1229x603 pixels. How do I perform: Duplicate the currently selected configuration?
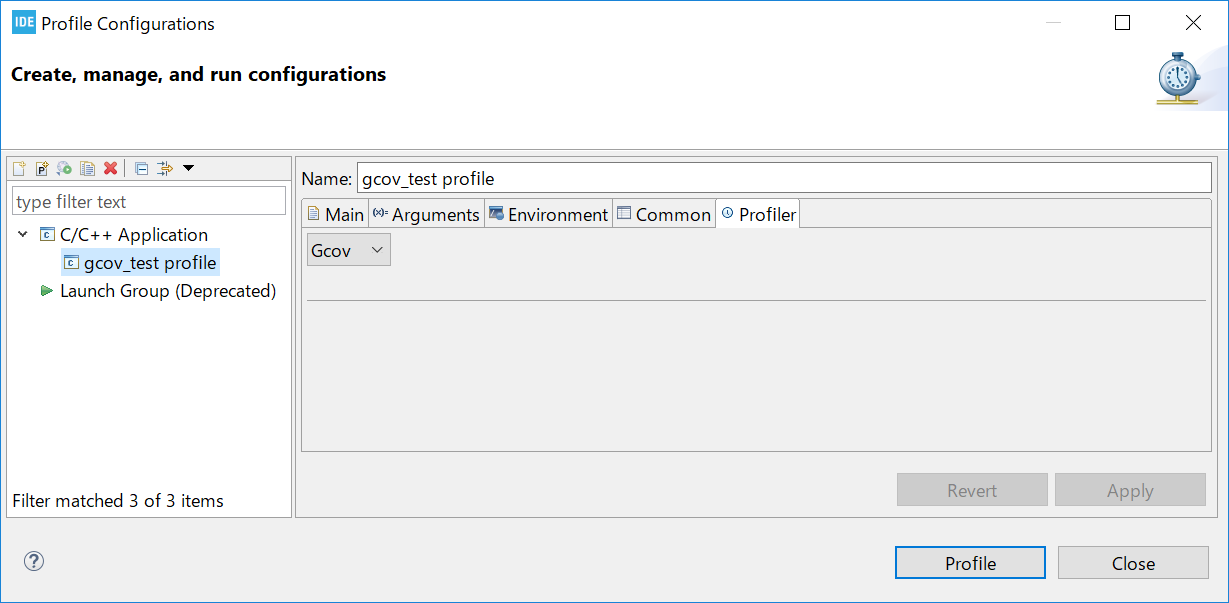click(87, 168)
